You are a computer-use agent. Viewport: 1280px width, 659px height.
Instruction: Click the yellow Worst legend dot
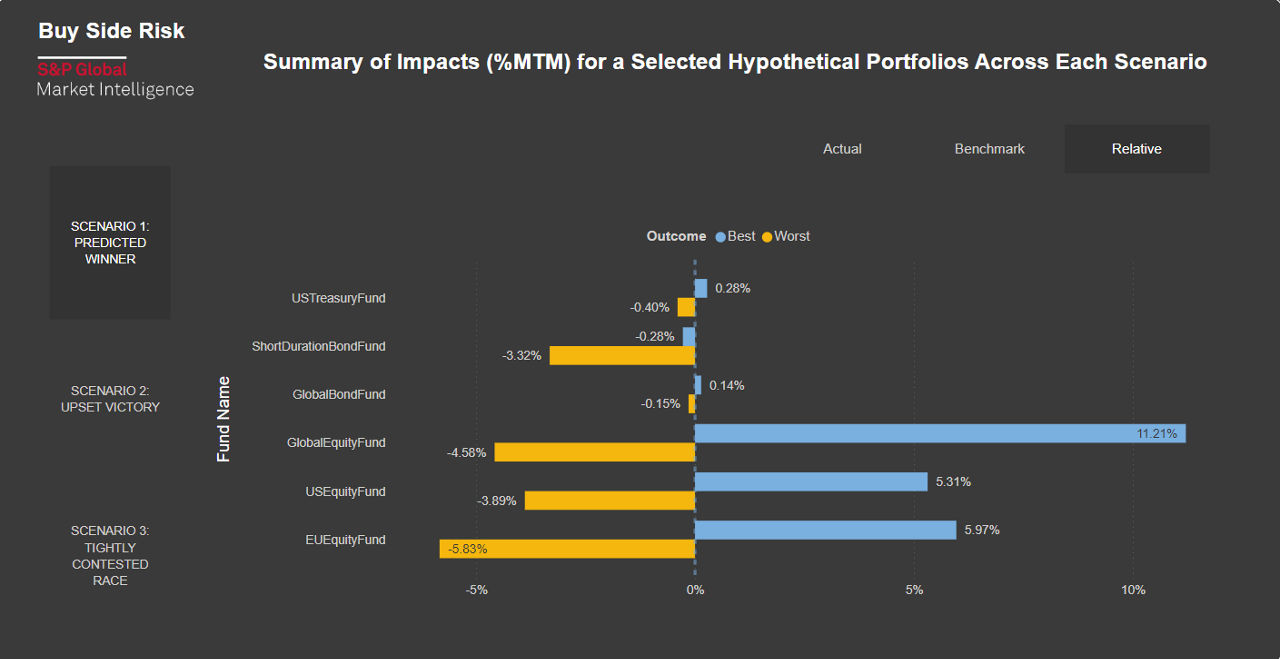click(x=767, y=237)
